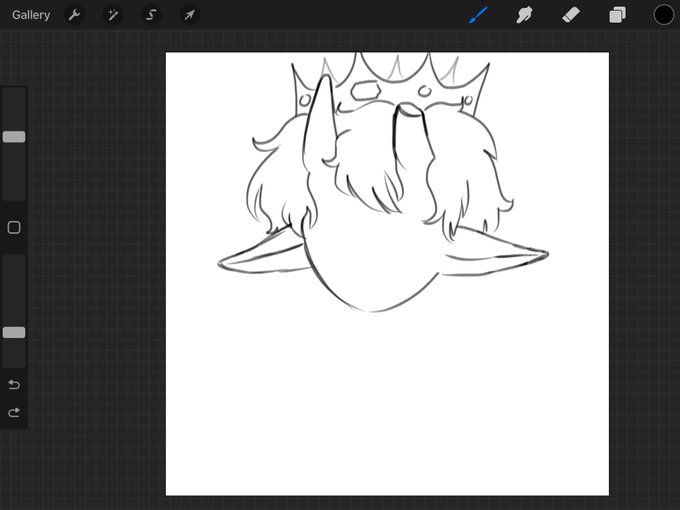This screenshot has height=510, width=680.
Task: Click the brush size slider handle
Action: pyautogui.click(x=14, y=137)
